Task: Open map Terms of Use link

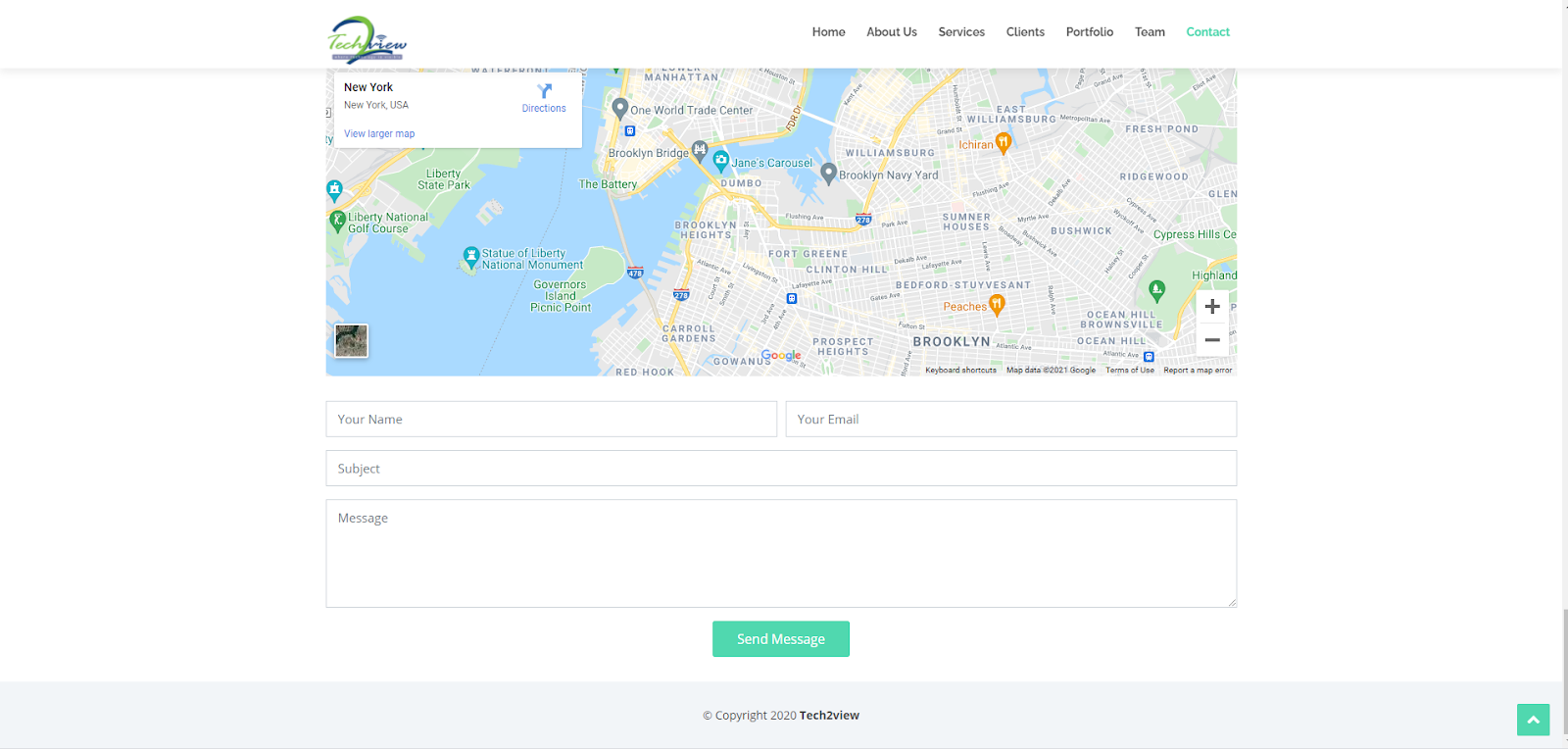Action: [x=1130, y=370]
